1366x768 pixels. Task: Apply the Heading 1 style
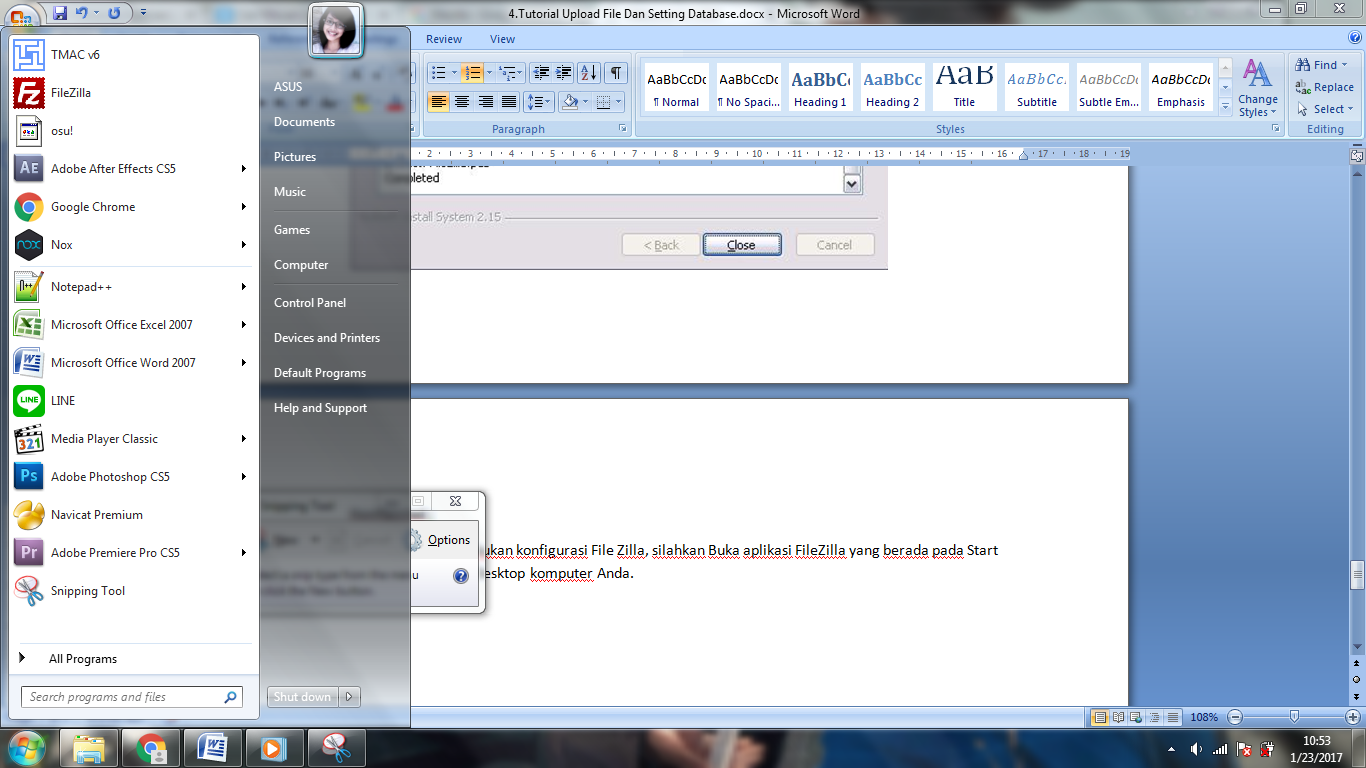820,87
